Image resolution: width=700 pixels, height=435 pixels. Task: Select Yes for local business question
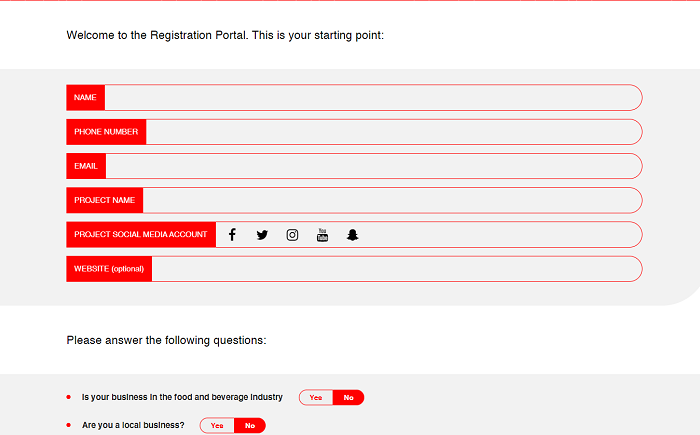217,426
